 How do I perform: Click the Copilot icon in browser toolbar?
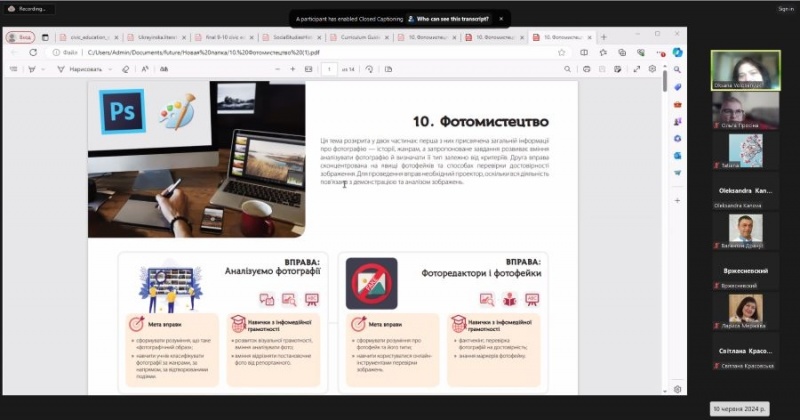[678, 52]
